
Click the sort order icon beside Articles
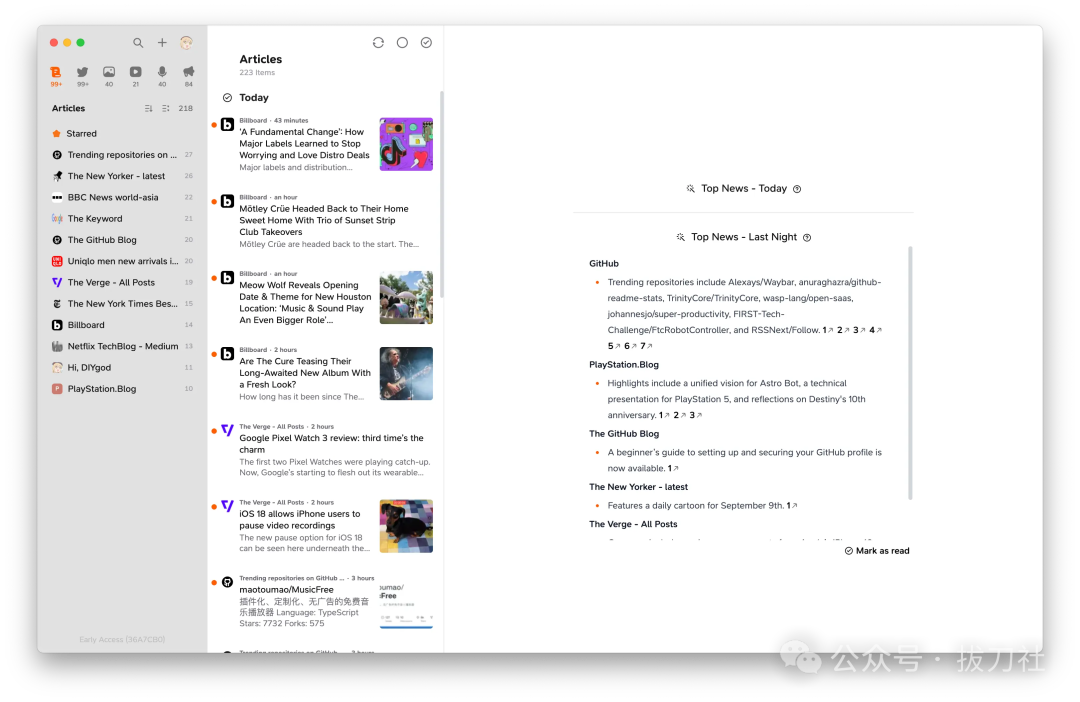click(x=148, y=108)
